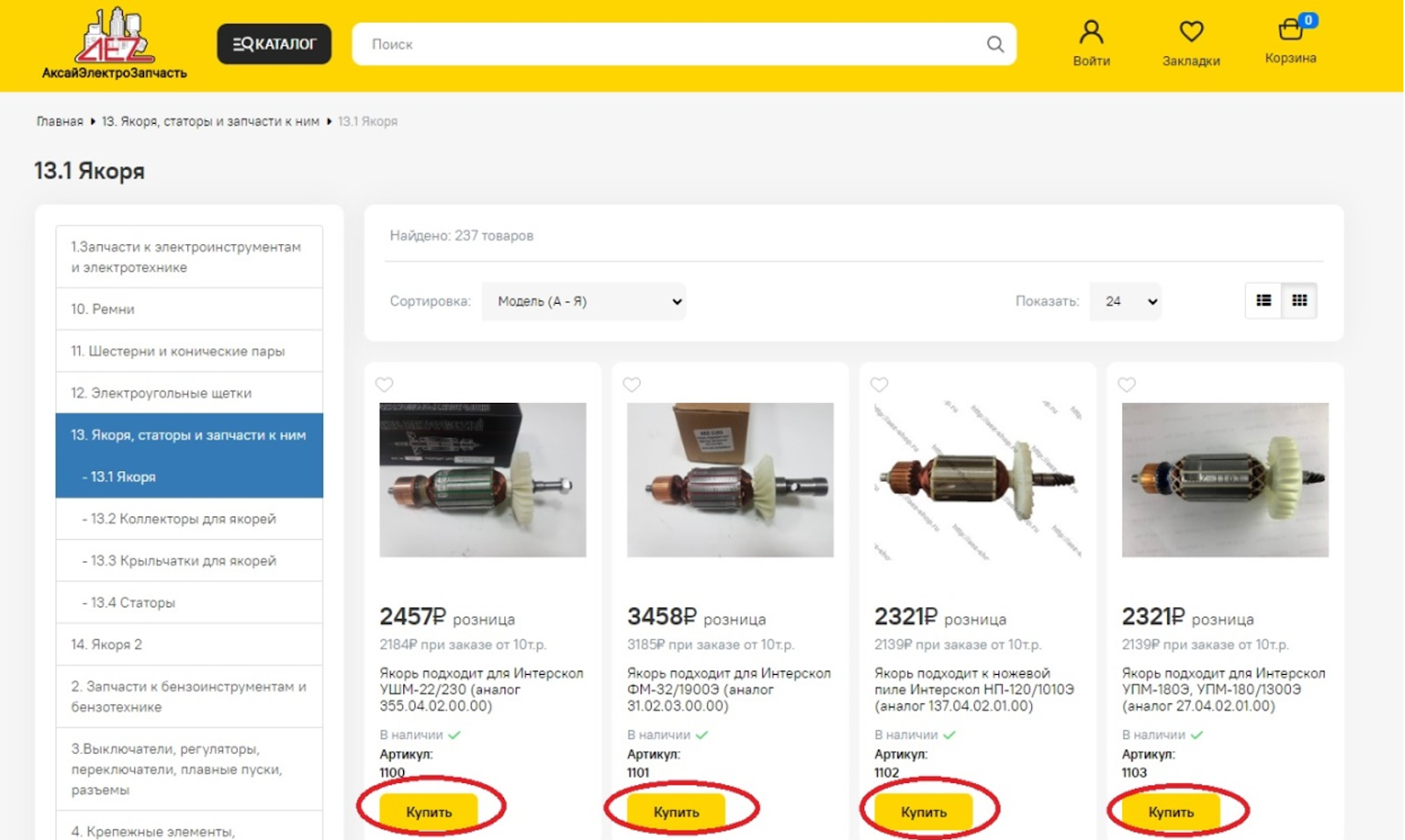Select sidebar category 10. Ремни
The image size is (1405, 840).
[190, 309]
